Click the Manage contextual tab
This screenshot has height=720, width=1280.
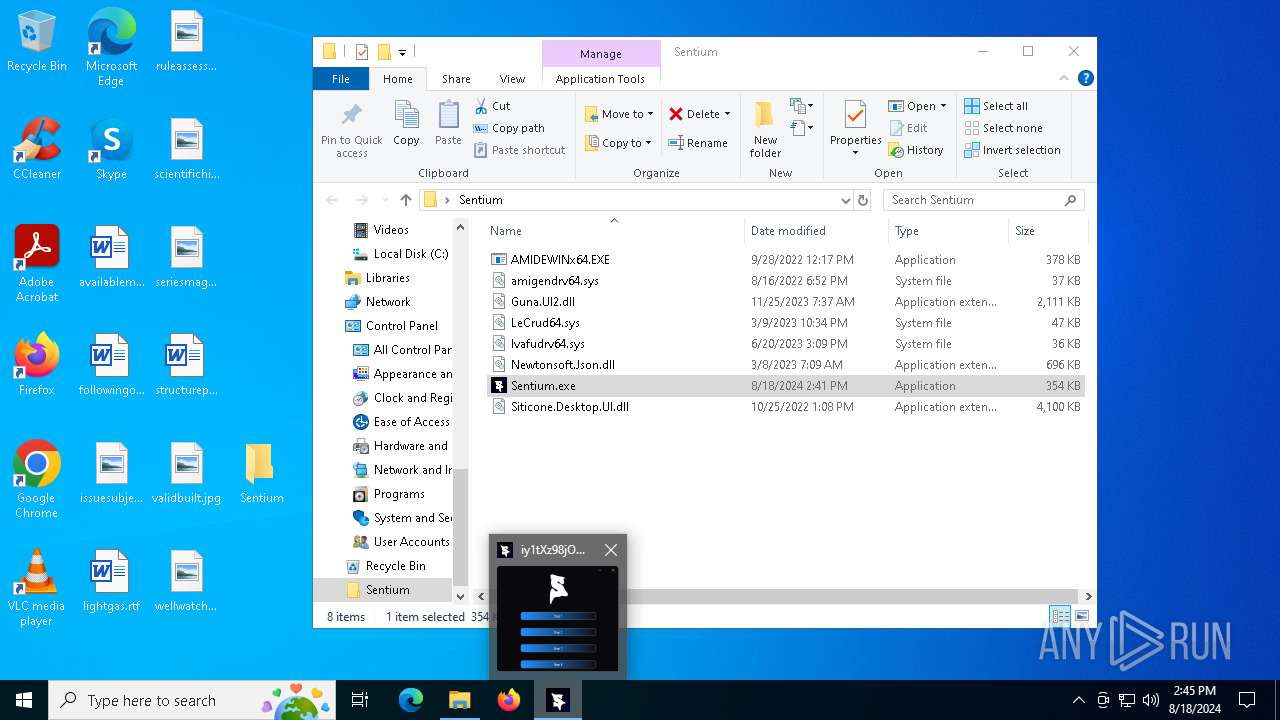pos(600,54)
